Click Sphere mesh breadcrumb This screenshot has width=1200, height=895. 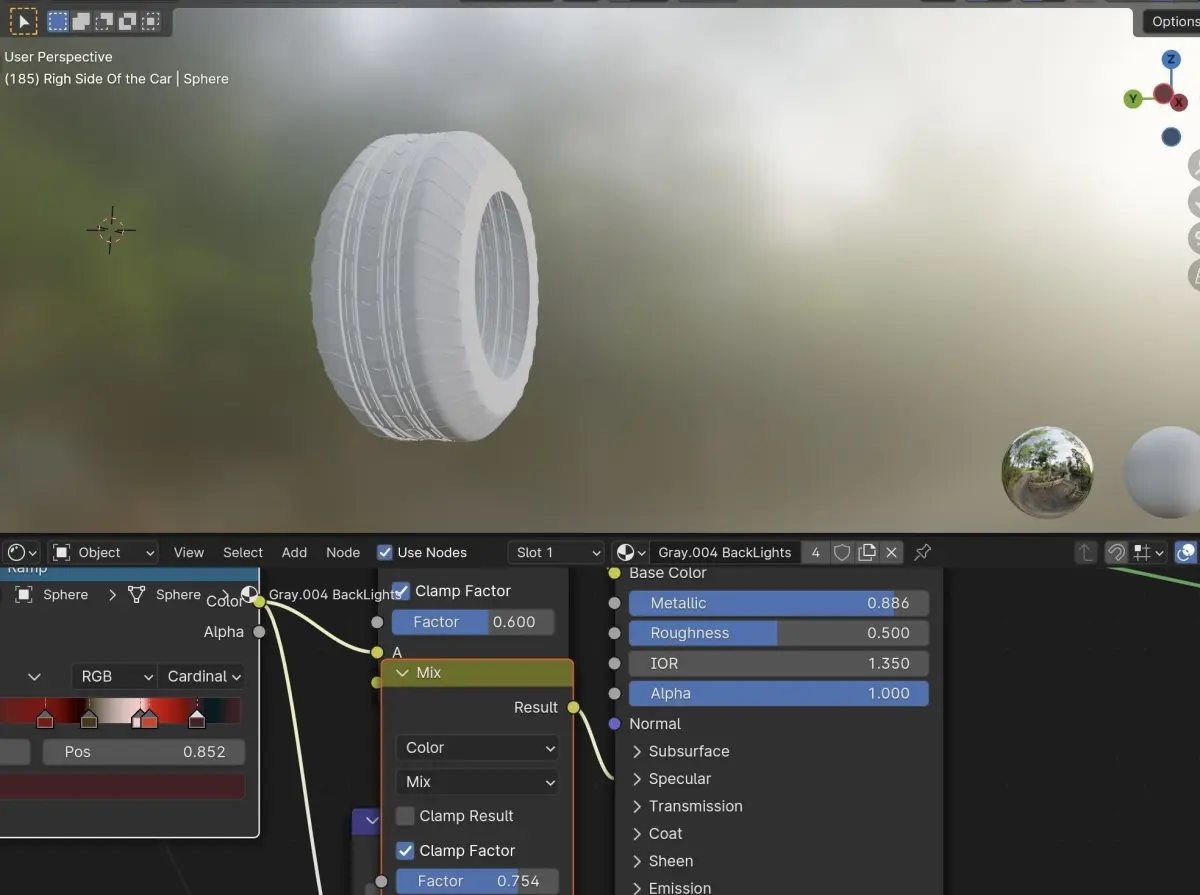(x=165, y=594)
